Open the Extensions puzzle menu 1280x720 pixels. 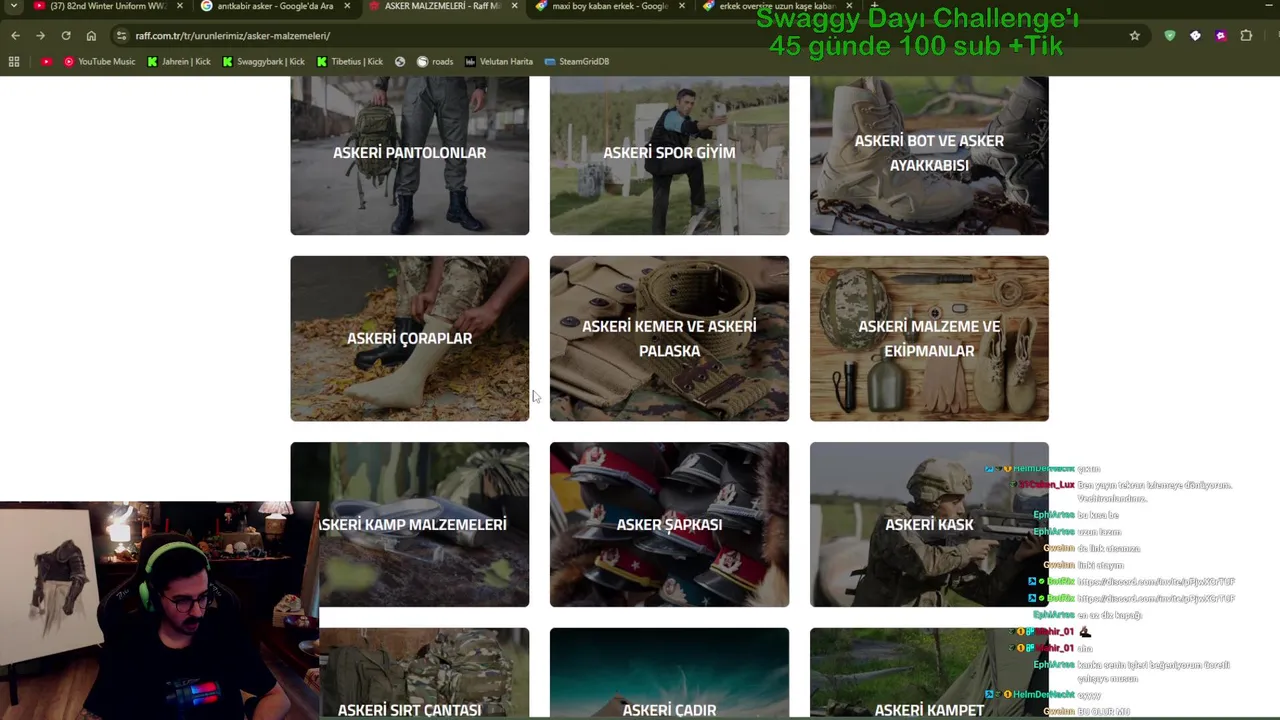pyautogui.click(x=1246, y=35)
